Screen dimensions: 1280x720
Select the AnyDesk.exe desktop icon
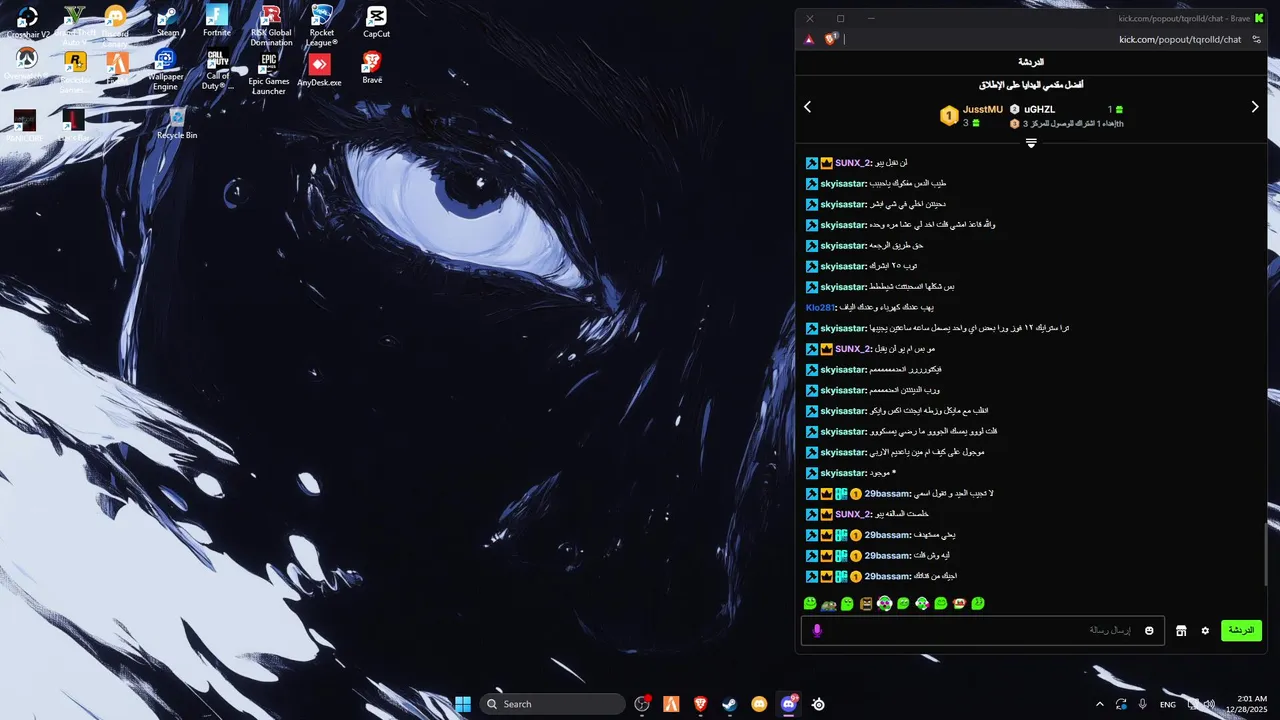click(x=320, y=70)
